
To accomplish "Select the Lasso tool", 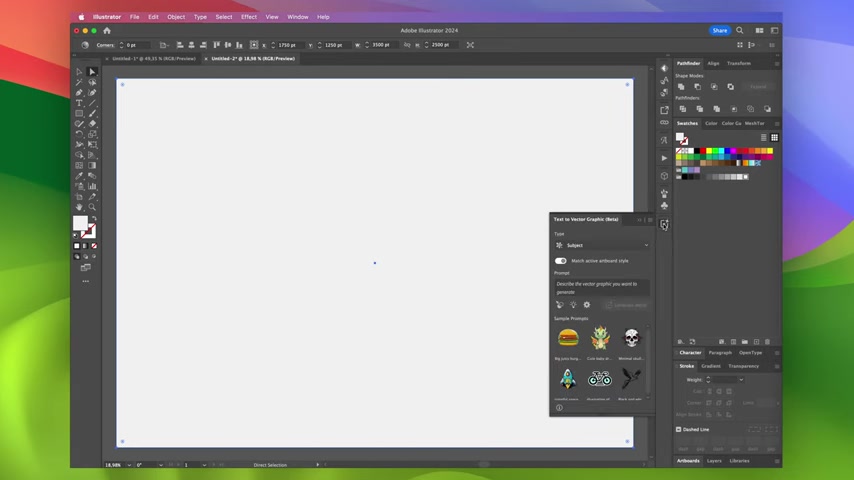I will pos(92,82).
